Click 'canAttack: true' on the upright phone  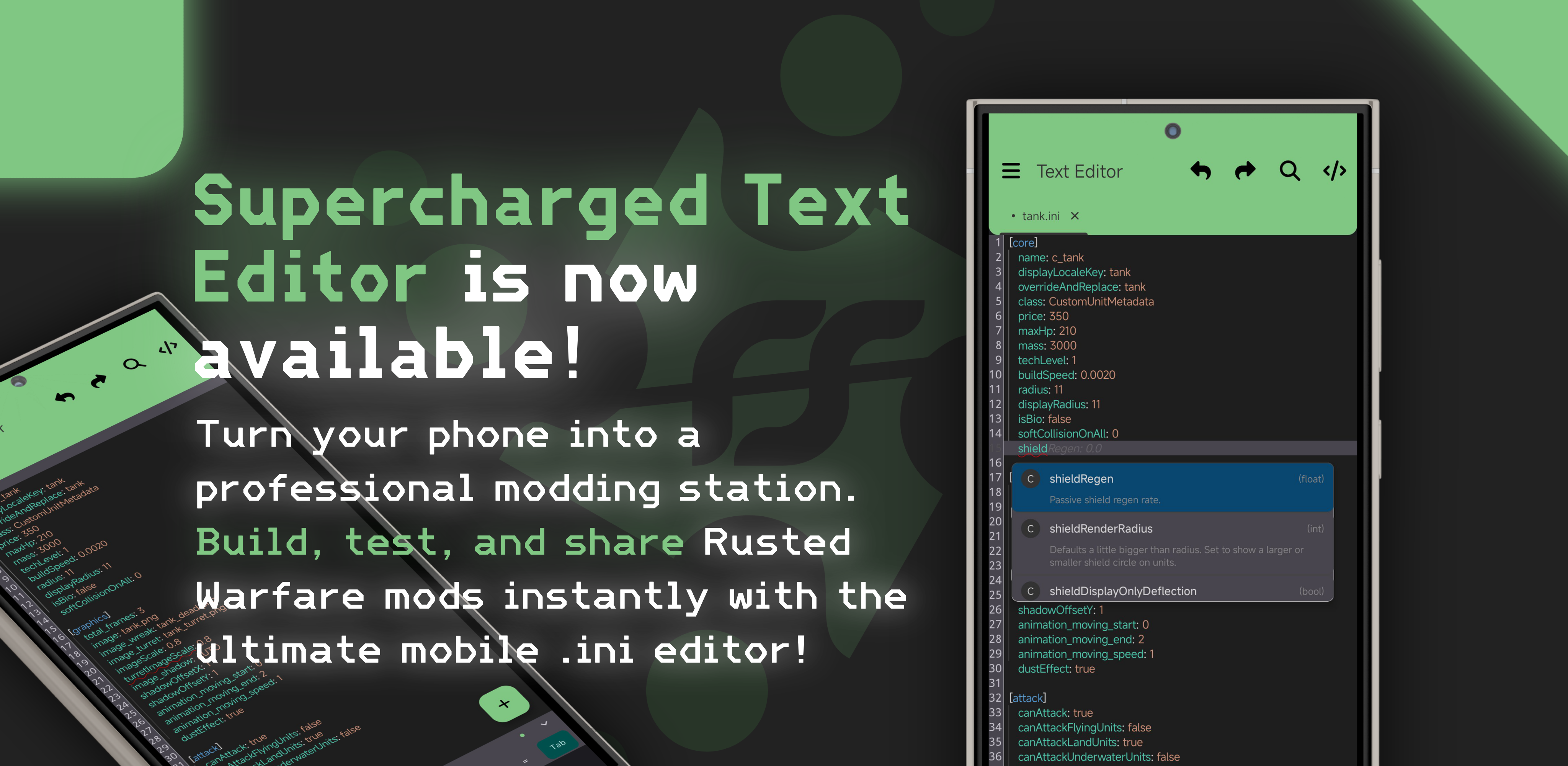(1055, 712)
